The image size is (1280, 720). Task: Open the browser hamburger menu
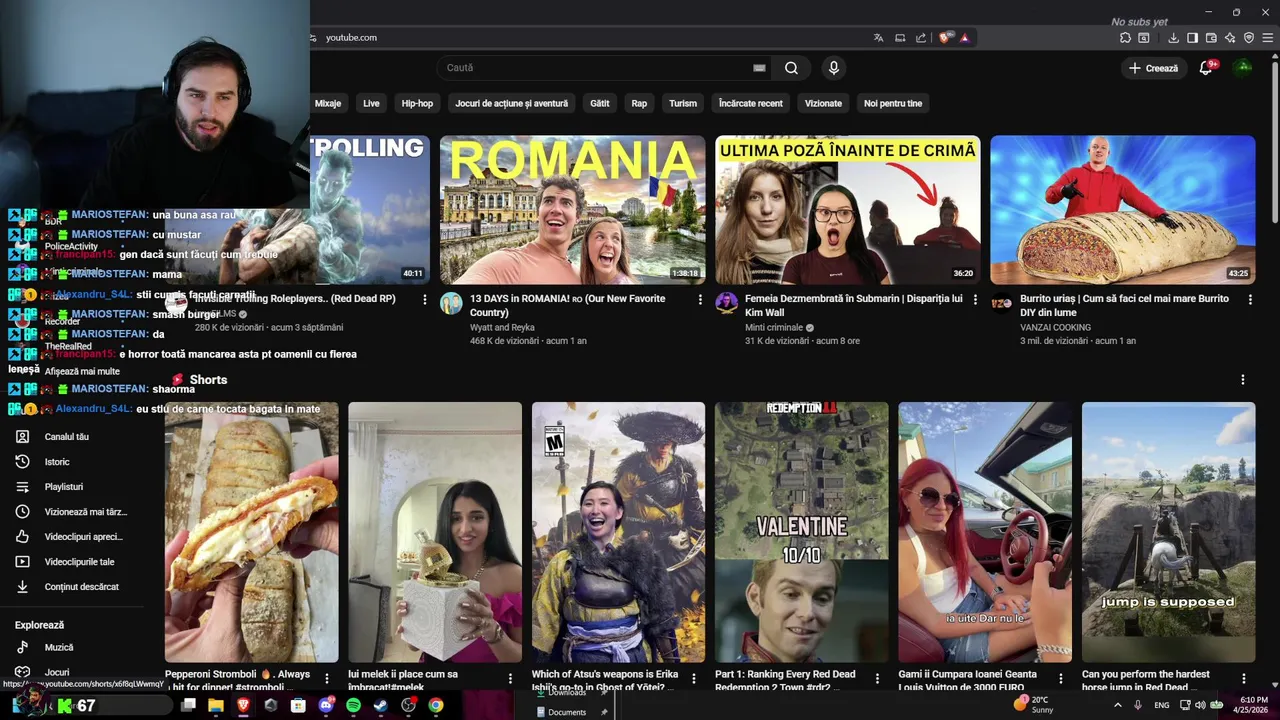click(x=1267, y=38)
